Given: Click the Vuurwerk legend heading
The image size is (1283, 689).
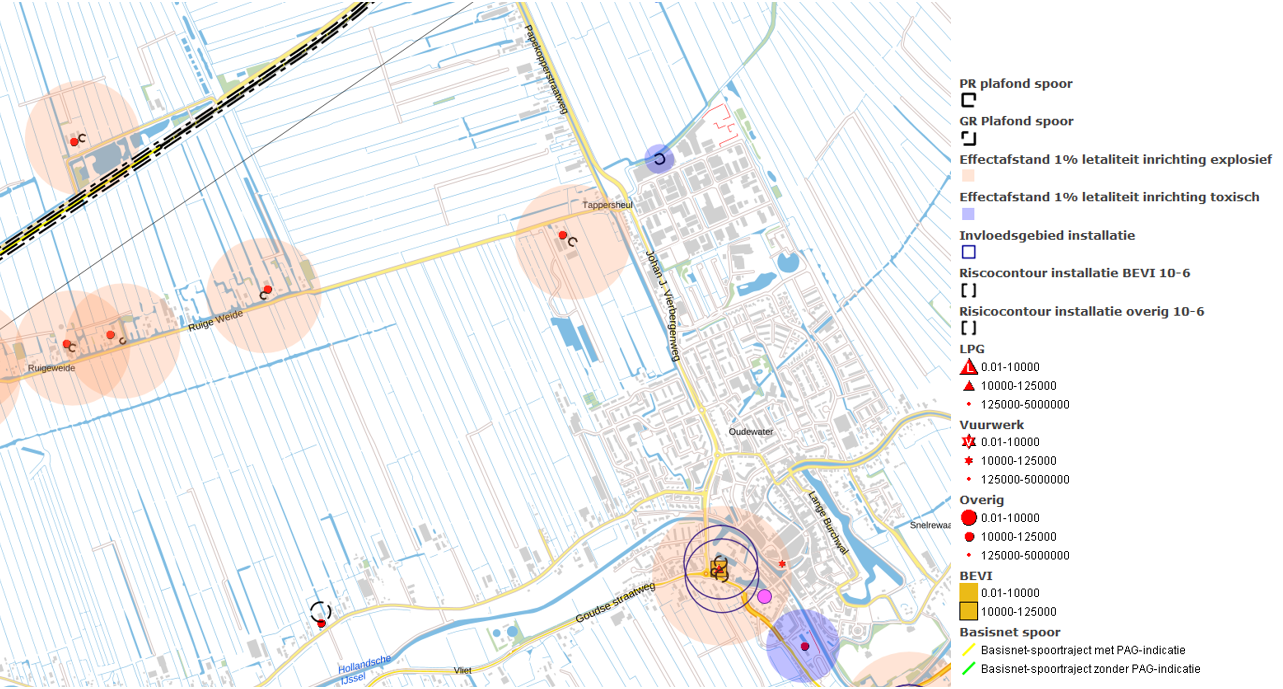Looking at the screenshot, I should (x=990, y=425).
